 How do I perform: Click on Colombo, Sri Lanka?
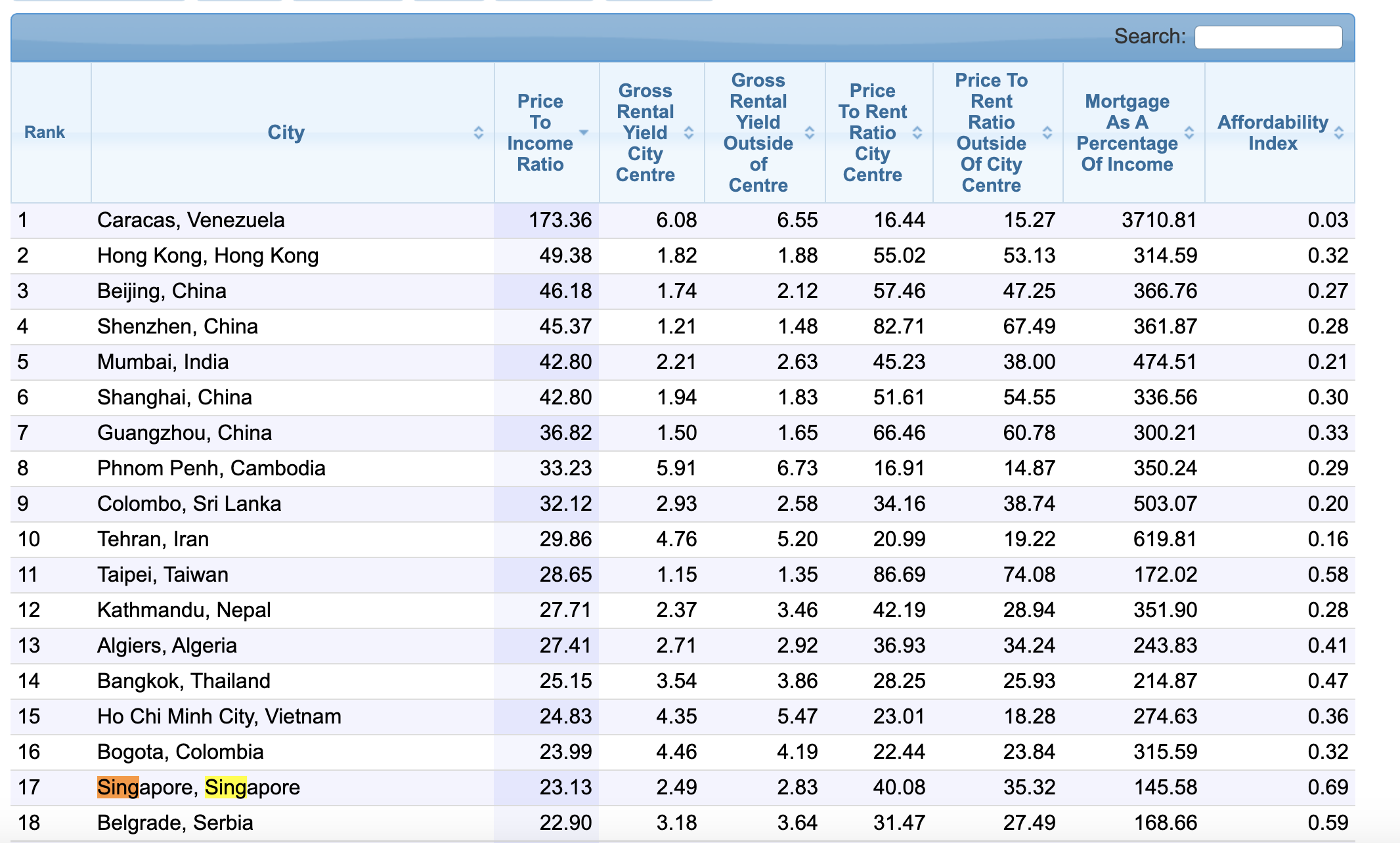(x=189, y=504)
